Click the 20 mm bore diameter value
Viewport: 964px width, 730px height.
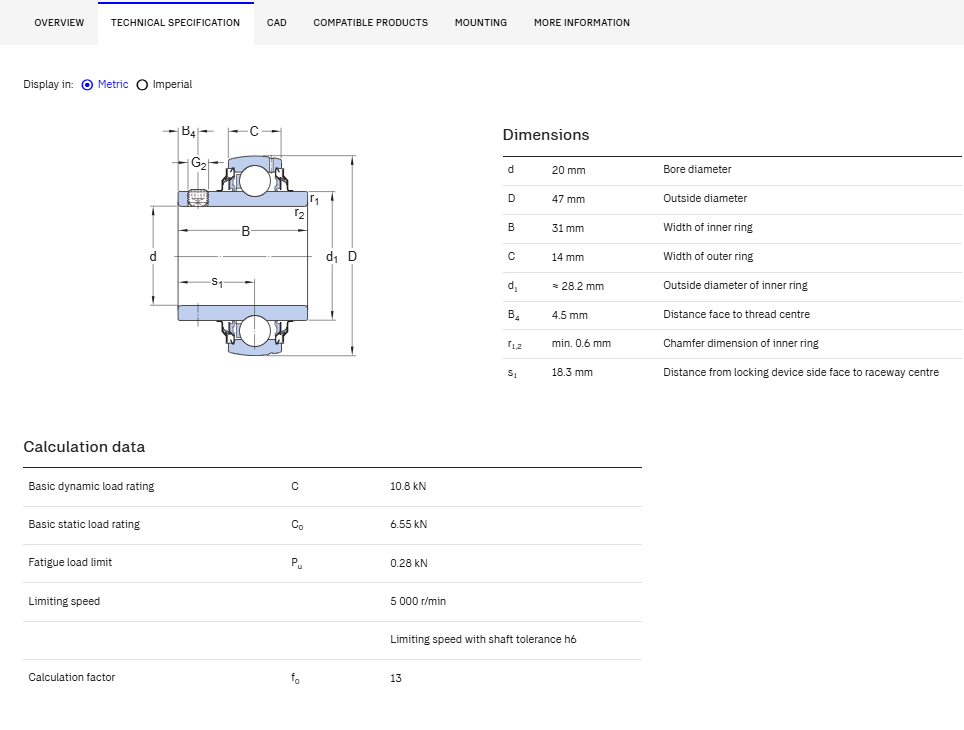[569, 170]
